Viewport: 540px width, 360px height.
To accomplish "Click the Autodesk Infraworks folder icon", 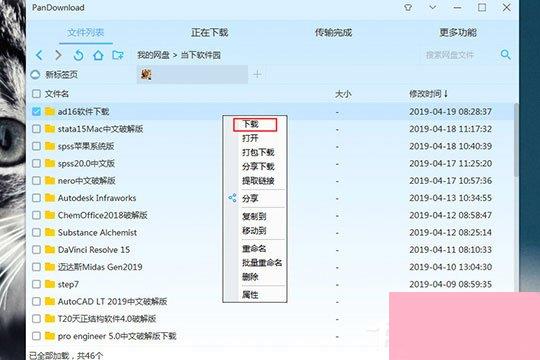I will (x=50, y=198).
